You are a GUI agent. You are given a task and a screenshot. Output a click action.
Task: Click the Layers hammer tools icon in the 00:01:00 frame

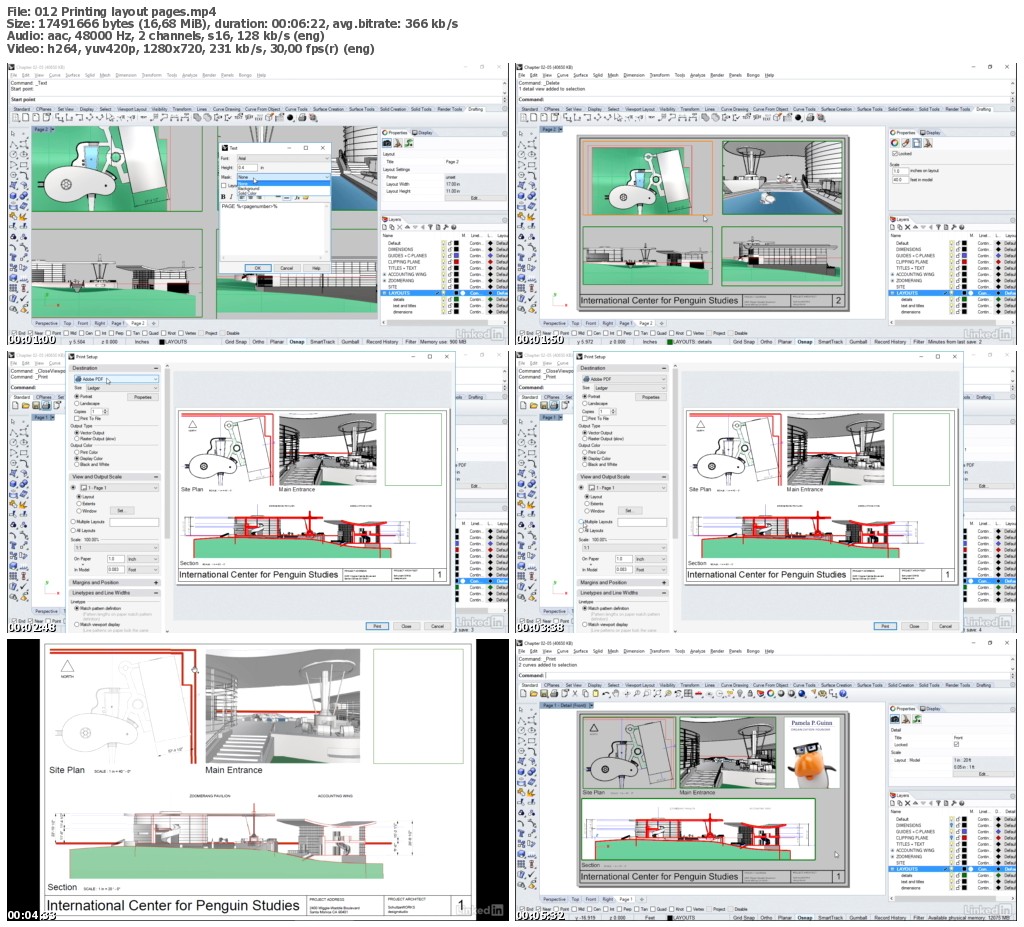445,227
